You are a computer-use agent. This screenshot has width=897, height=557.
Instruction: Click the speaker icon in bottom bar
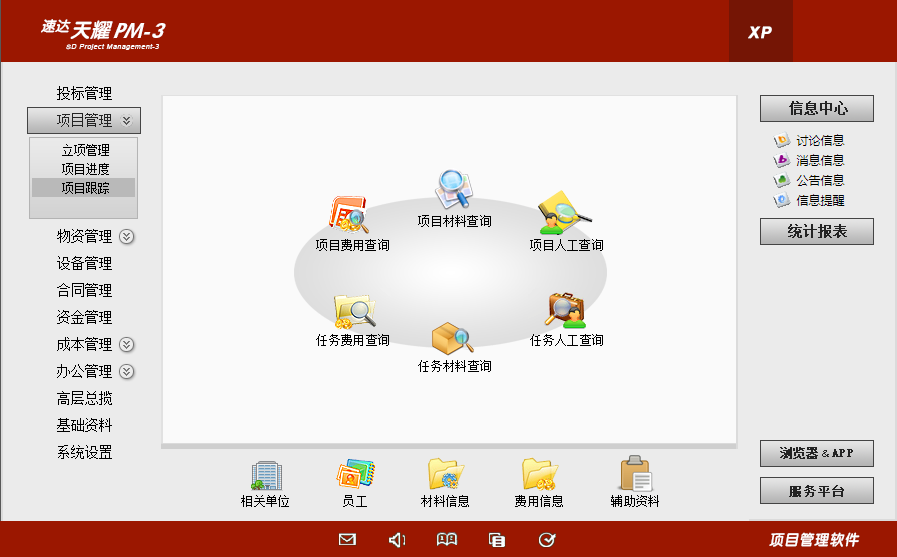coord(397,540)
